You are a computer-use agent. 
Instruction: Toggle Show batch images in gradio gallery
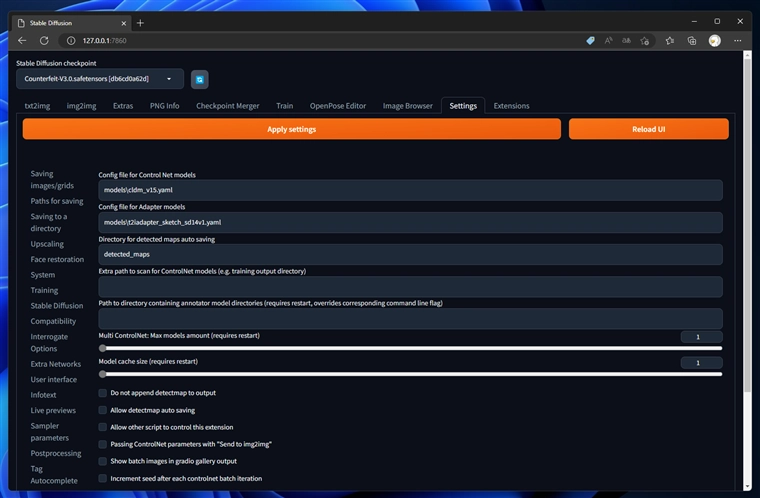102,461
